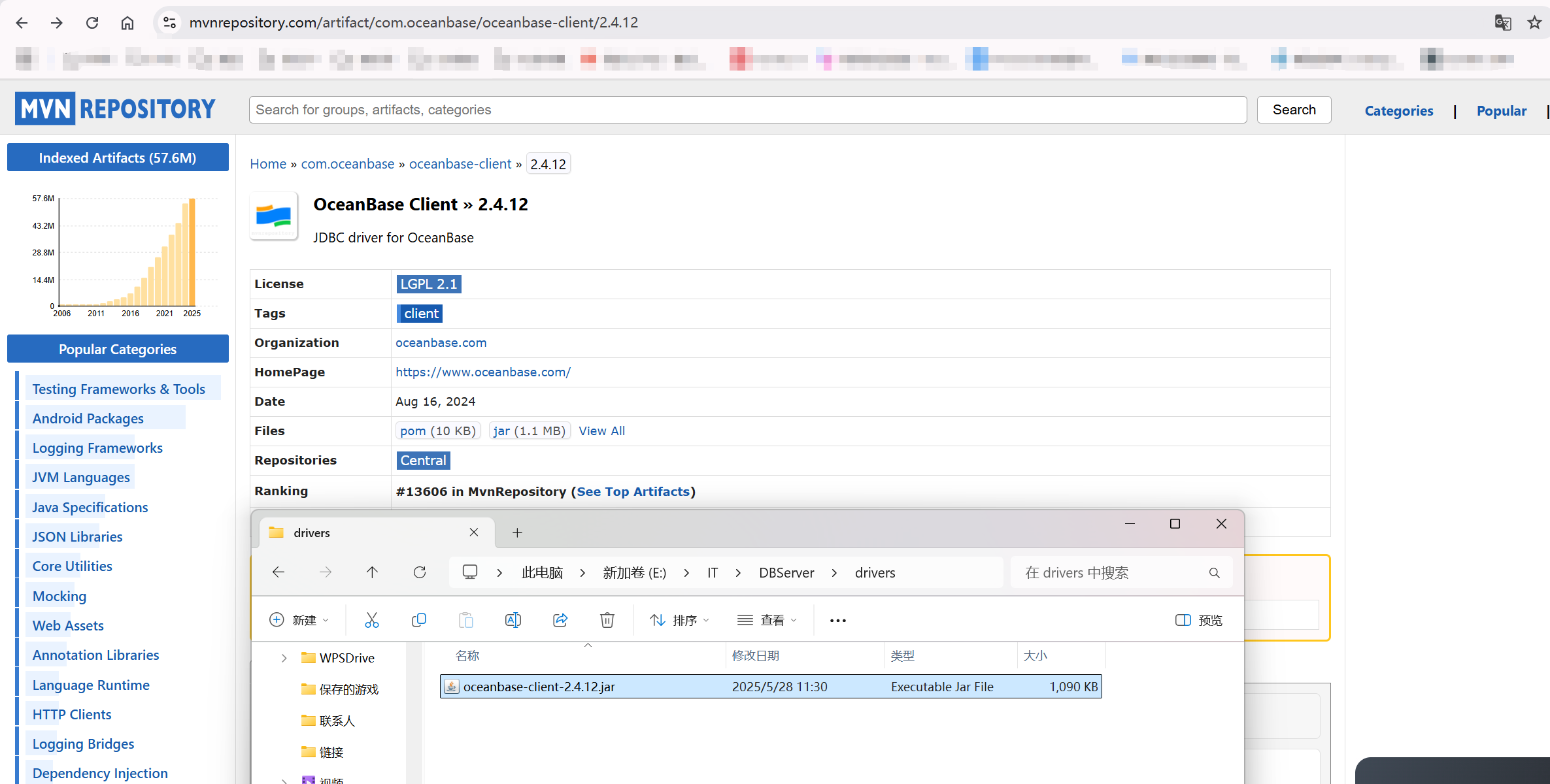Image resolution: width=1550 pixels, height=784 pixels.
Task: Click the browser home icon
Action: click(x=127, y=22)
